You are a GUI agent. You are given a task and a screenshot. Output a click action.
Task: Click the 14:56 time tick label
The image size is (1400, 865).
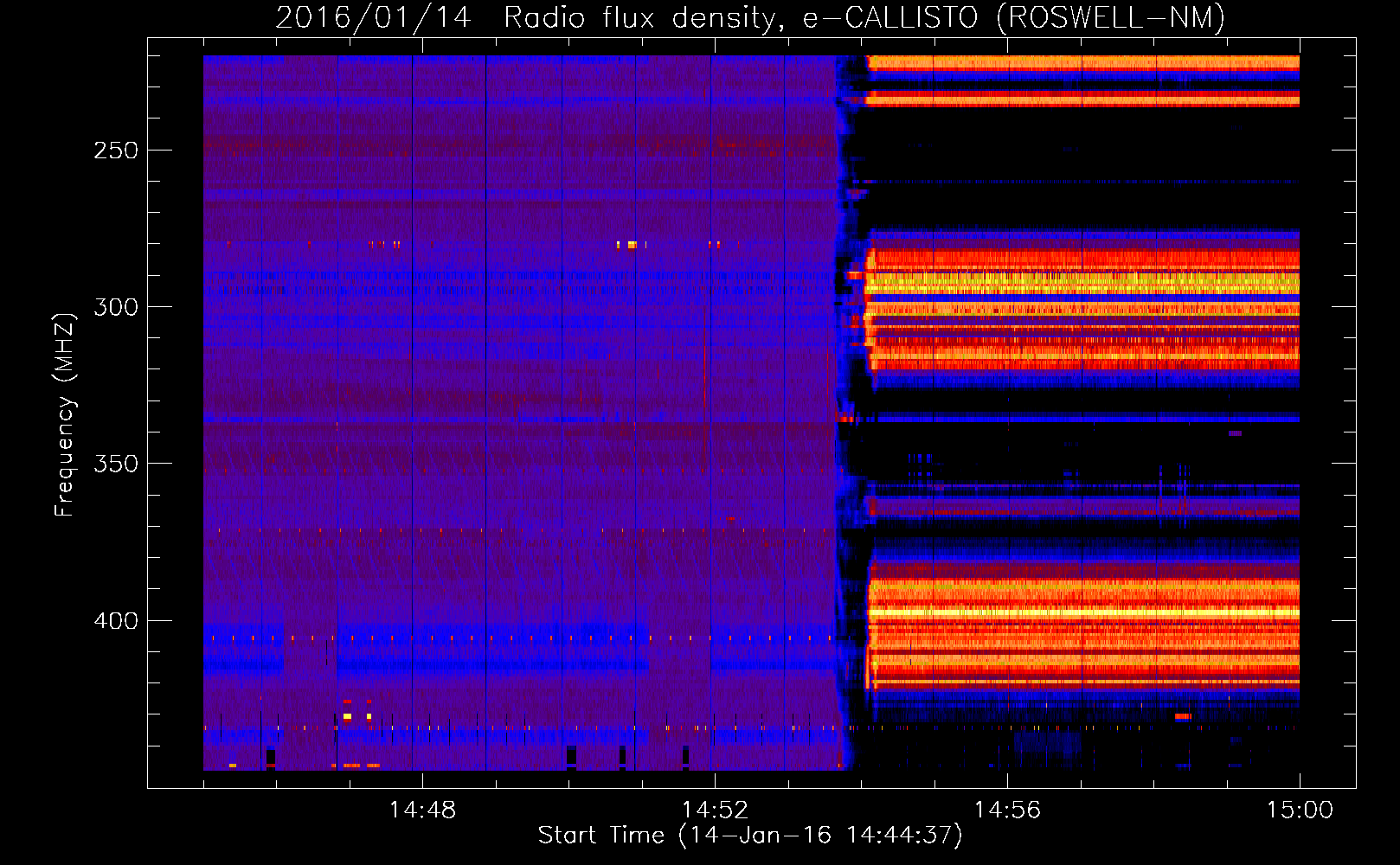point(1007,811)
